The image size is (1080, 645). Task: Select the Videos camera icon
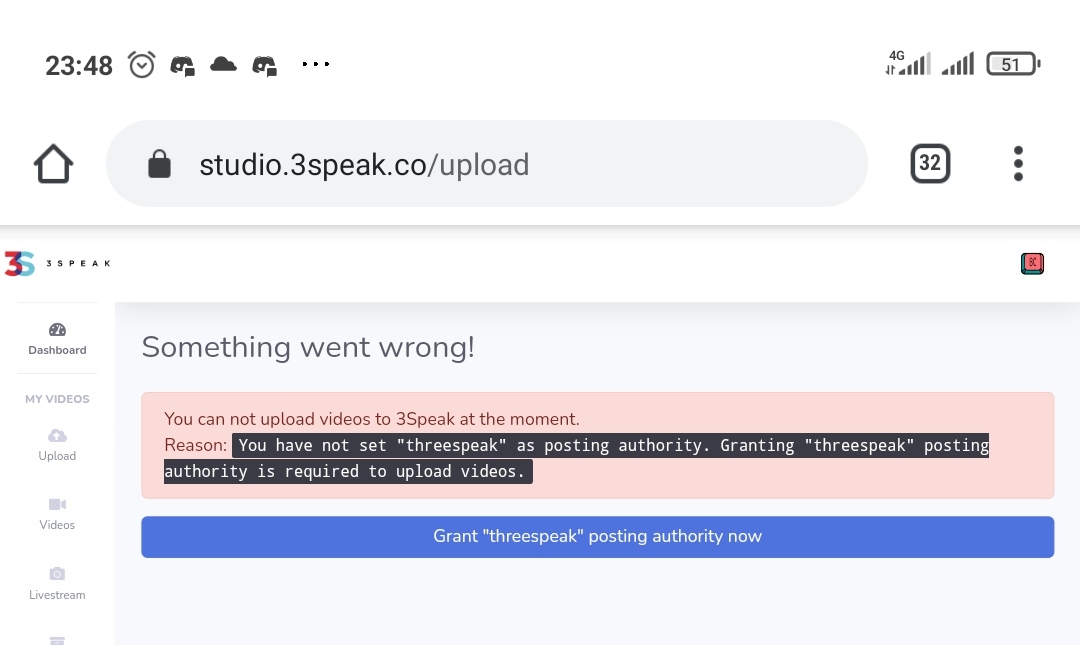click(x=57, y=504)
